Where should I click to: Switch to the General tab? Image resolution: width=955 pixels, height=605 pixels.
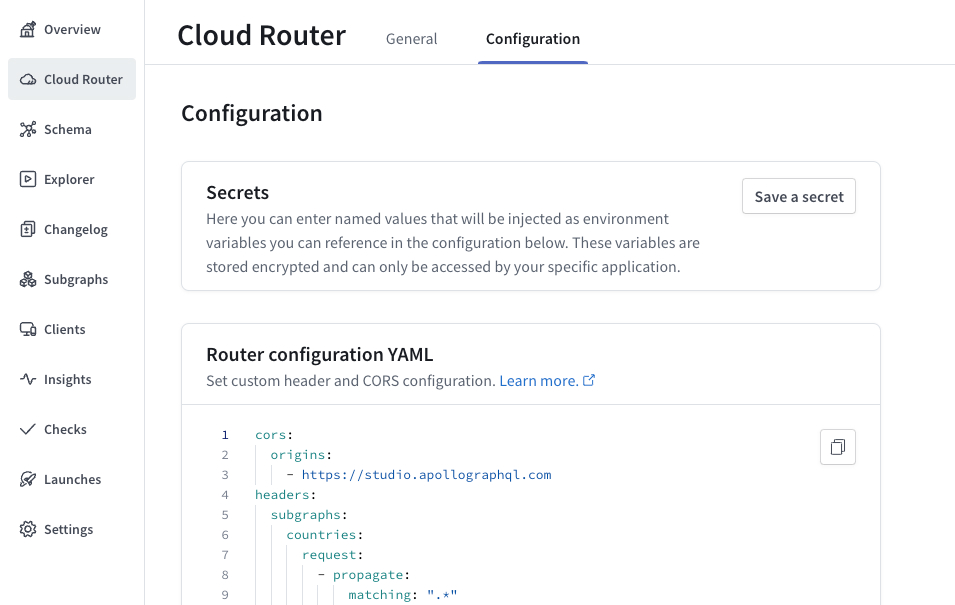[x=411, y=39]
